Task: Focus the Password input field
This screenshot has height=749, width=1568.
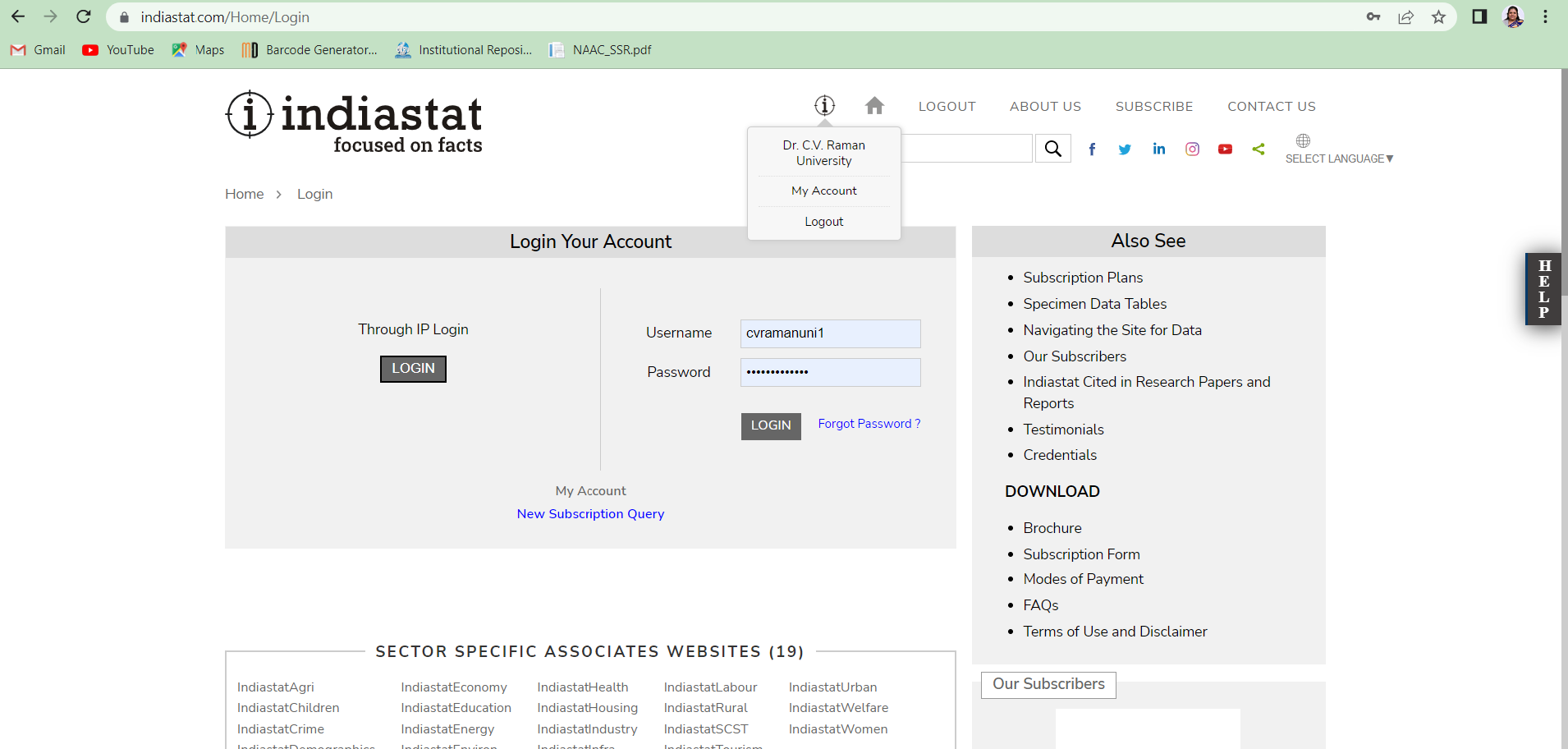Action: pyautogui.click(x=830, y=372)
